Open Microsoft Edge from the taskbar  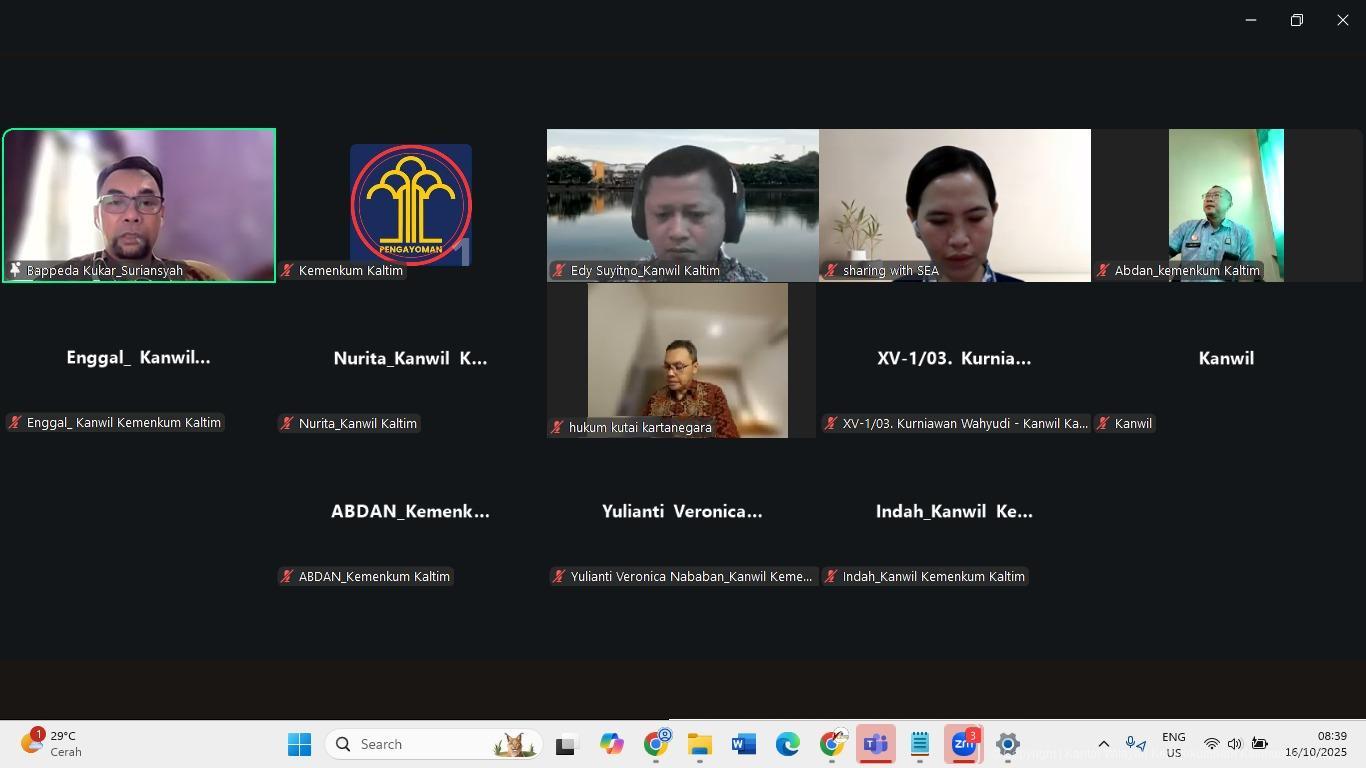point(788,744)
